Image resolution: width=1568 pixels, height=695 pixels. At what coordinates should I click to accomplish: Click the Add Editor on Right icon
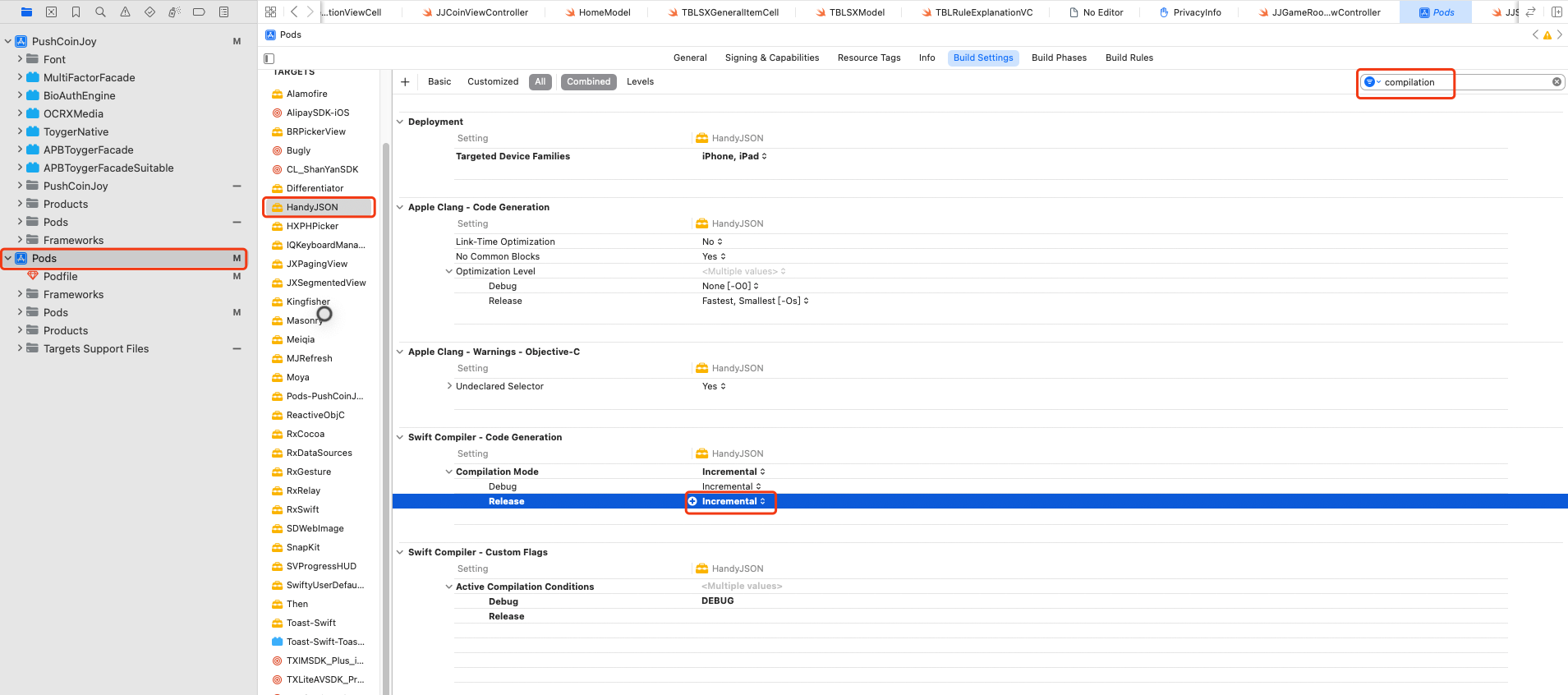coord(1556,12)
